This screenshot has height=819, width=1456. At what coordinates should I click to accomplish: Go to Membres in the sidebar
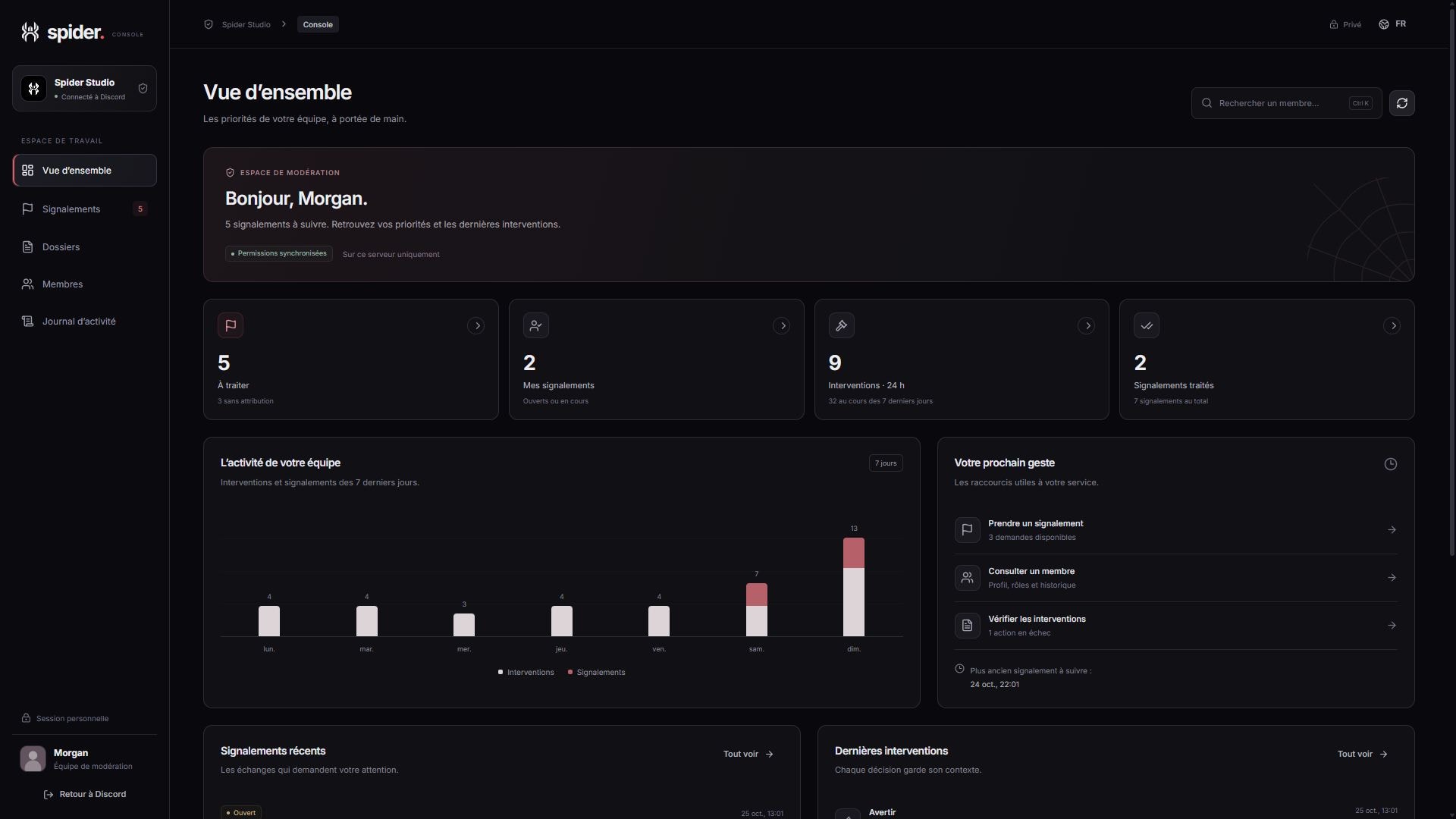(85, 284)
